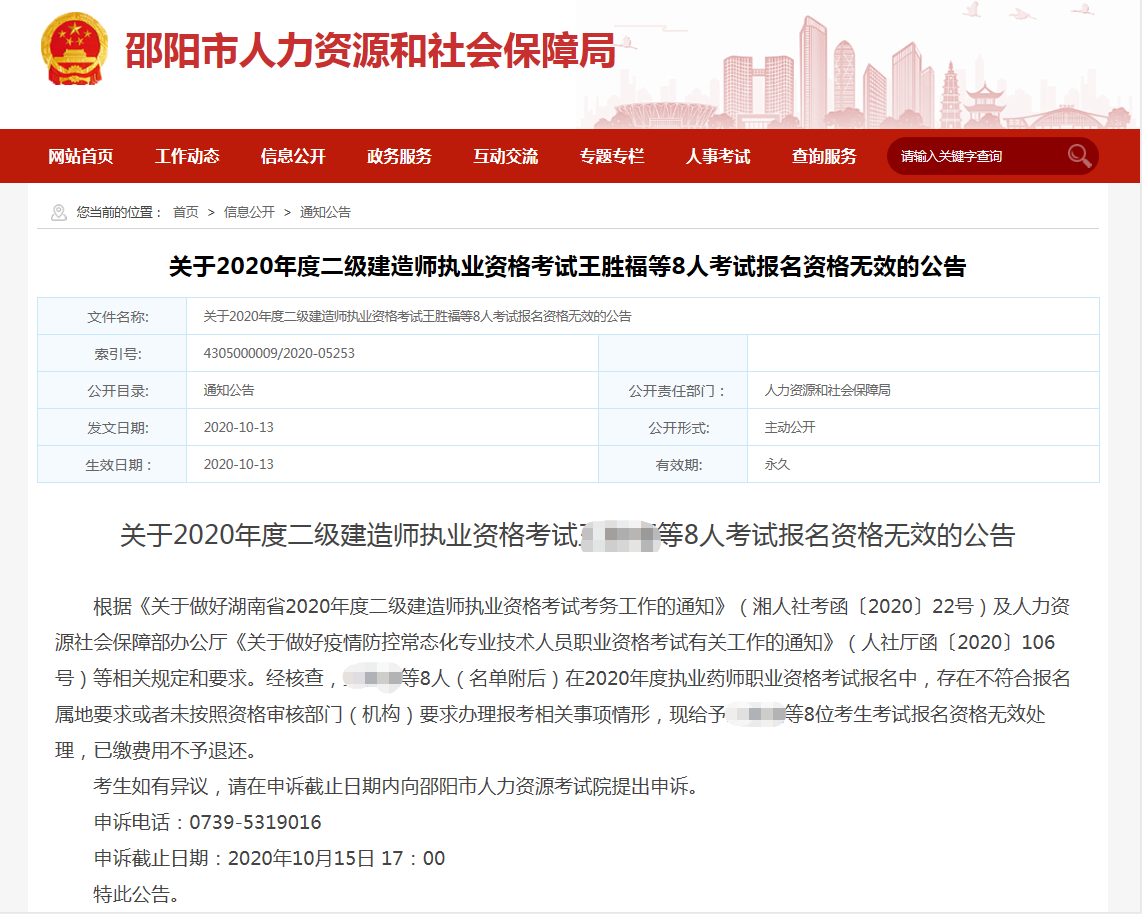Select 互动交流 from the navigation

[x=505, y=156]
